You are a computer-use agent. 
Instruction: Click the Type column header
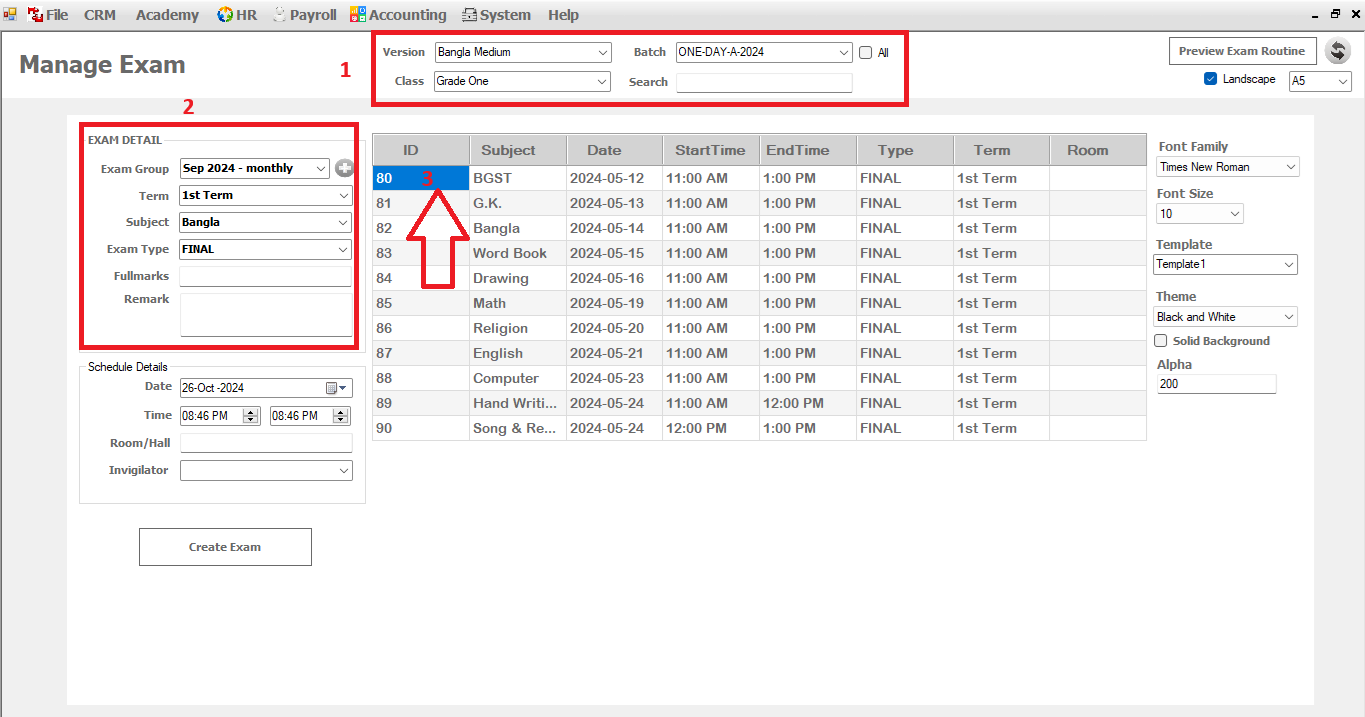pos(905,150)
